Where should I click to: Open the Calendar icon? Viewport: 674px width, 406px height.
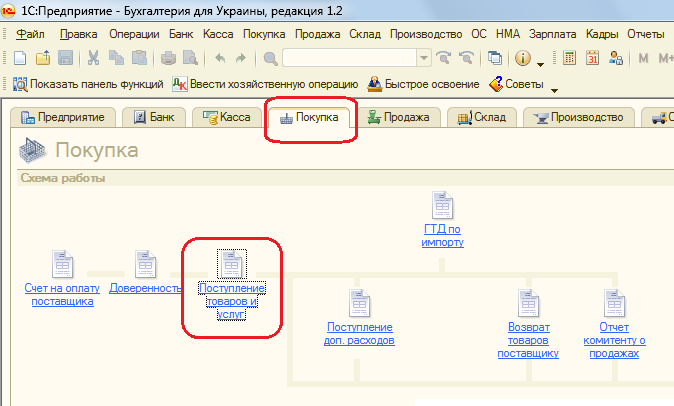tap(592, 58)
